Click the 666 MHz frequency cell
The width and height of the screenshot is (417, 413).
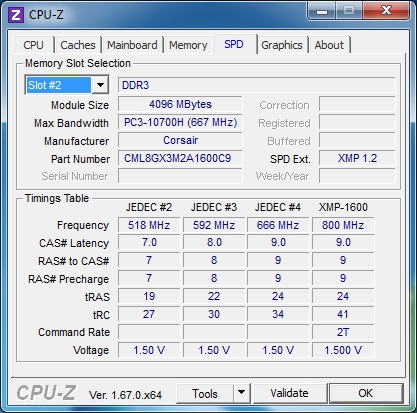point(278,225)
